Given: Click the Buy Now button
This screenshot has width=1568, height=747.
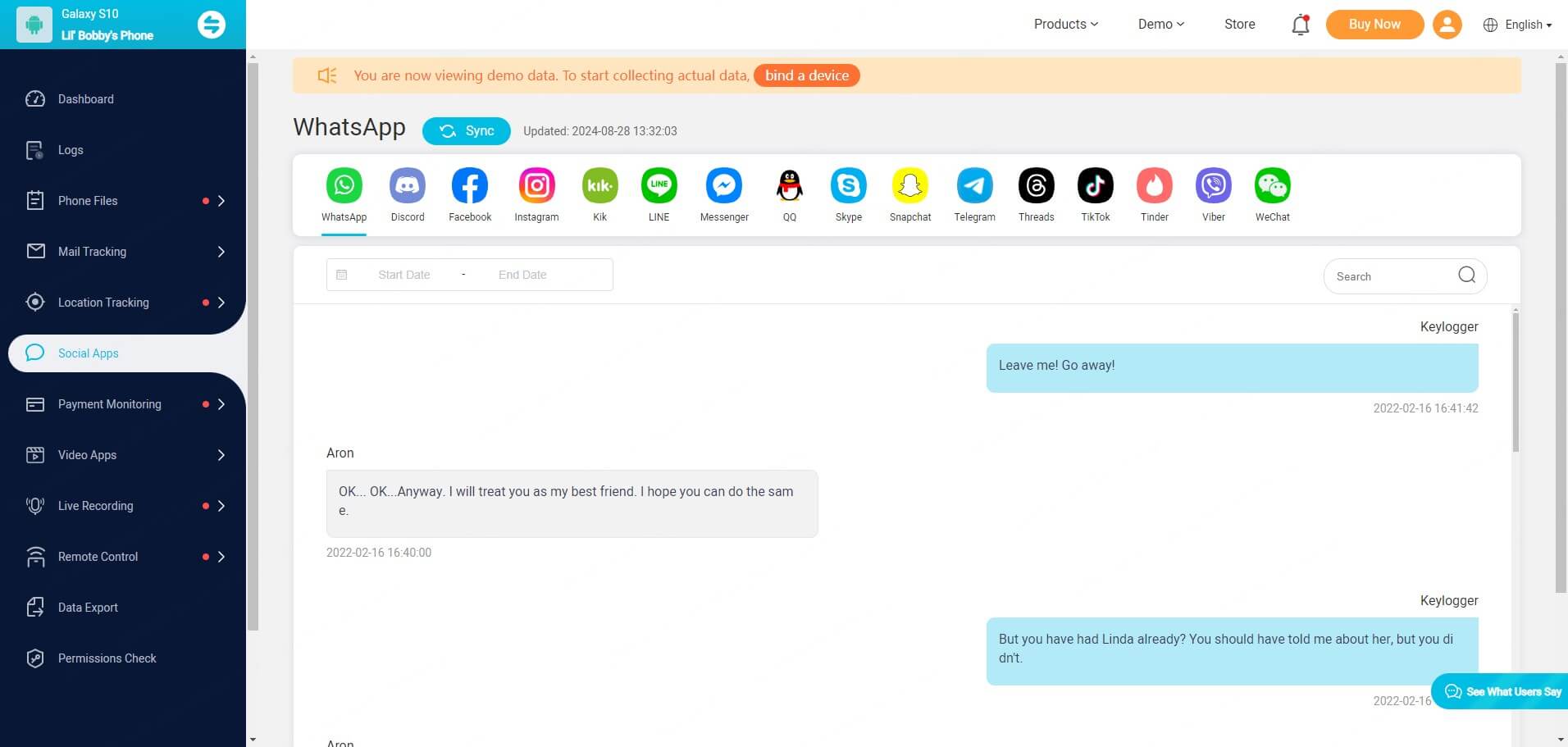Looking at the screenshot, I should click(1374, 25).
